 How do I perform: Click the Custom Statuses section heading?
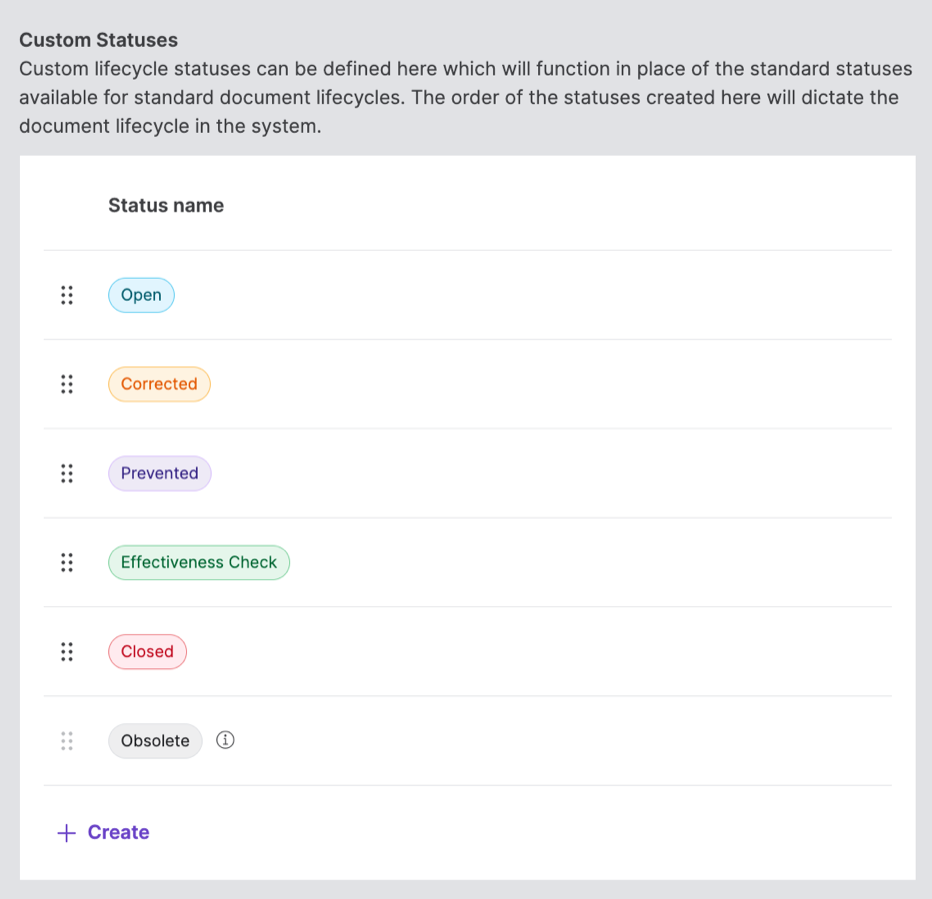(100, 40)
